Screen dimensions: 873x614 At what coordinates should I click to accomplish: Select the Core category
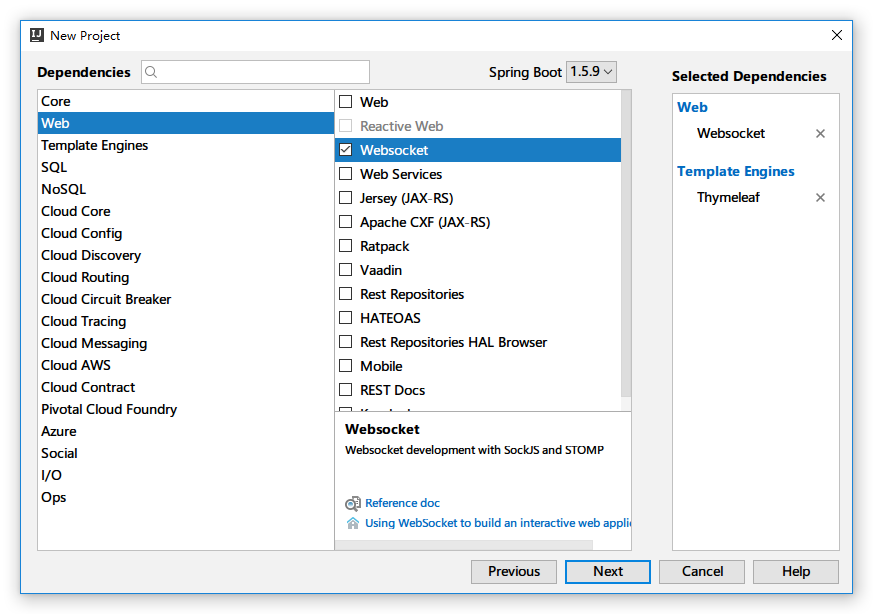click(186, 101)
